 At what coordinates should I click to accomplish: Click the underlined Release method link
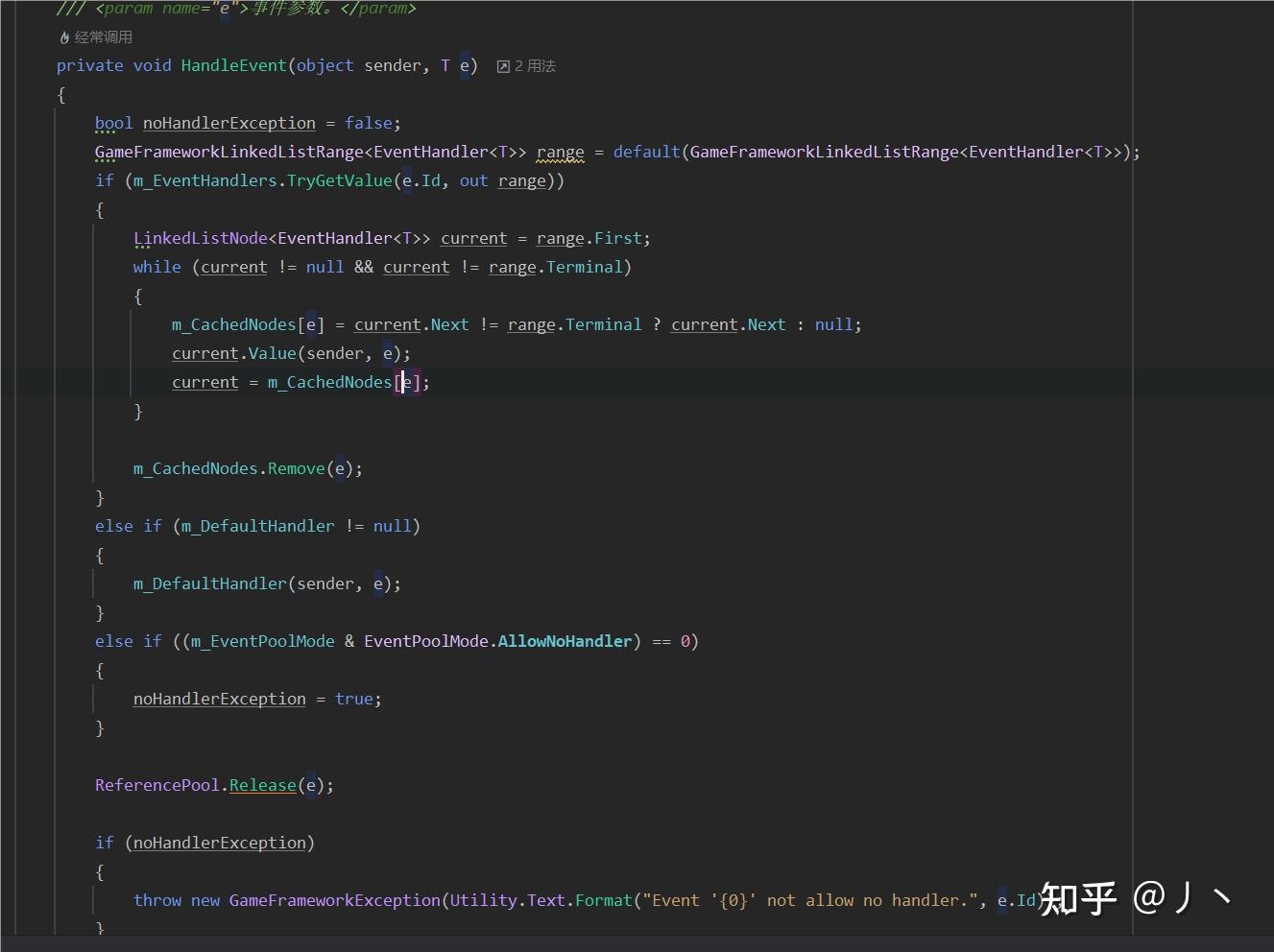pyautogui.click(x=262, y=785)
